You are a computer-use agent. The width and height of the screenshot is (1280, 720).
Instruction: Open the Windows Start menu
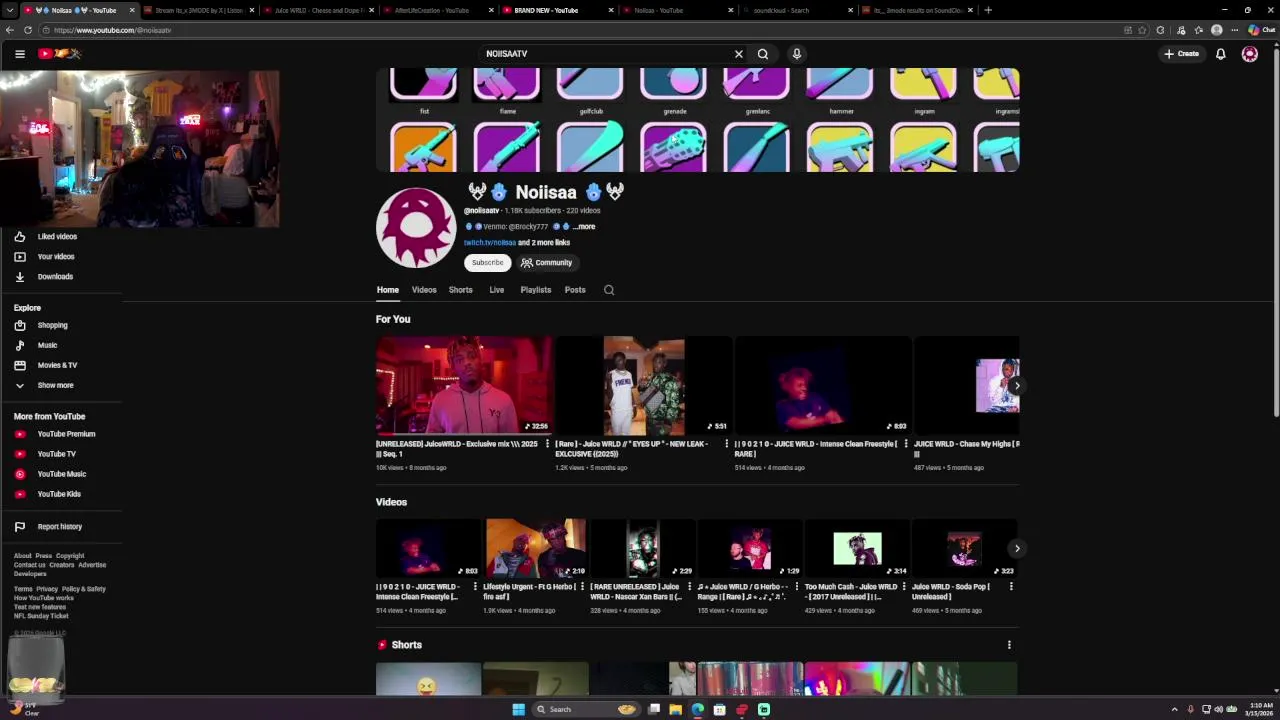pyautogui.click(x=518, y=709)
